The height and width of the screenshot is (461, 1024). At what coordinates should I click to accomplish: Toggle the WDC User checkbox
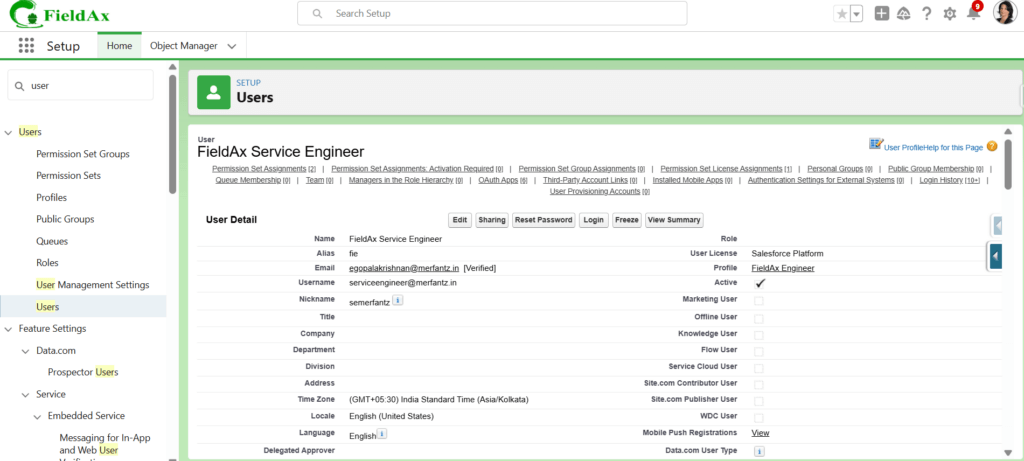(758, 418)
